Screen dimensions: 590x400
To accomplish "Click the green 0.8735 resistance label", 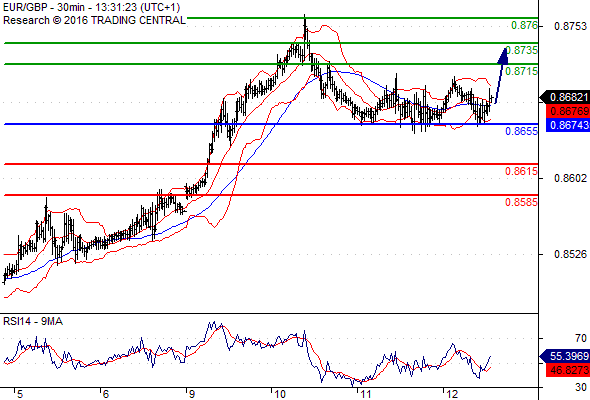I will (x=522, y=50).
